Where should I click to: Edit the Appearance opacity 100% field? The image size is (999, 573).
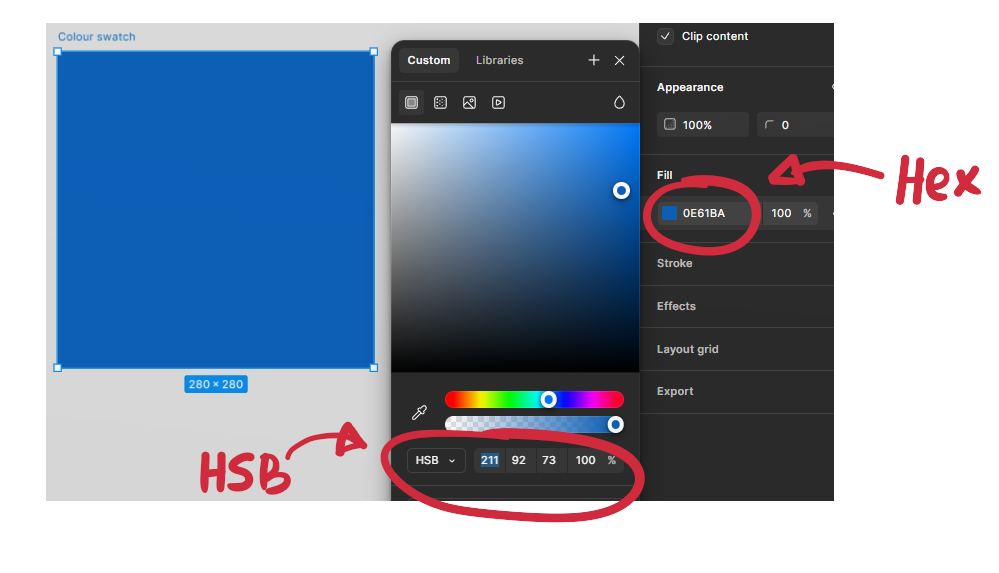coord(703,125)
